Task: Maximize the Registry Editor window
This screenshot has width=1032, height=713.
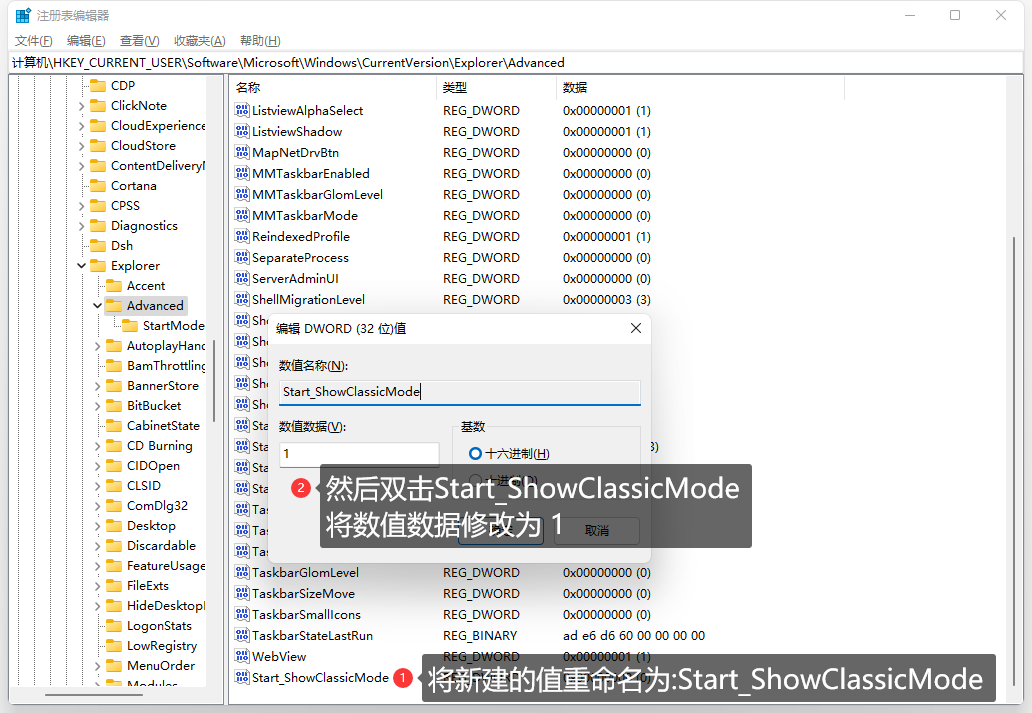Action: coord(955,15)
